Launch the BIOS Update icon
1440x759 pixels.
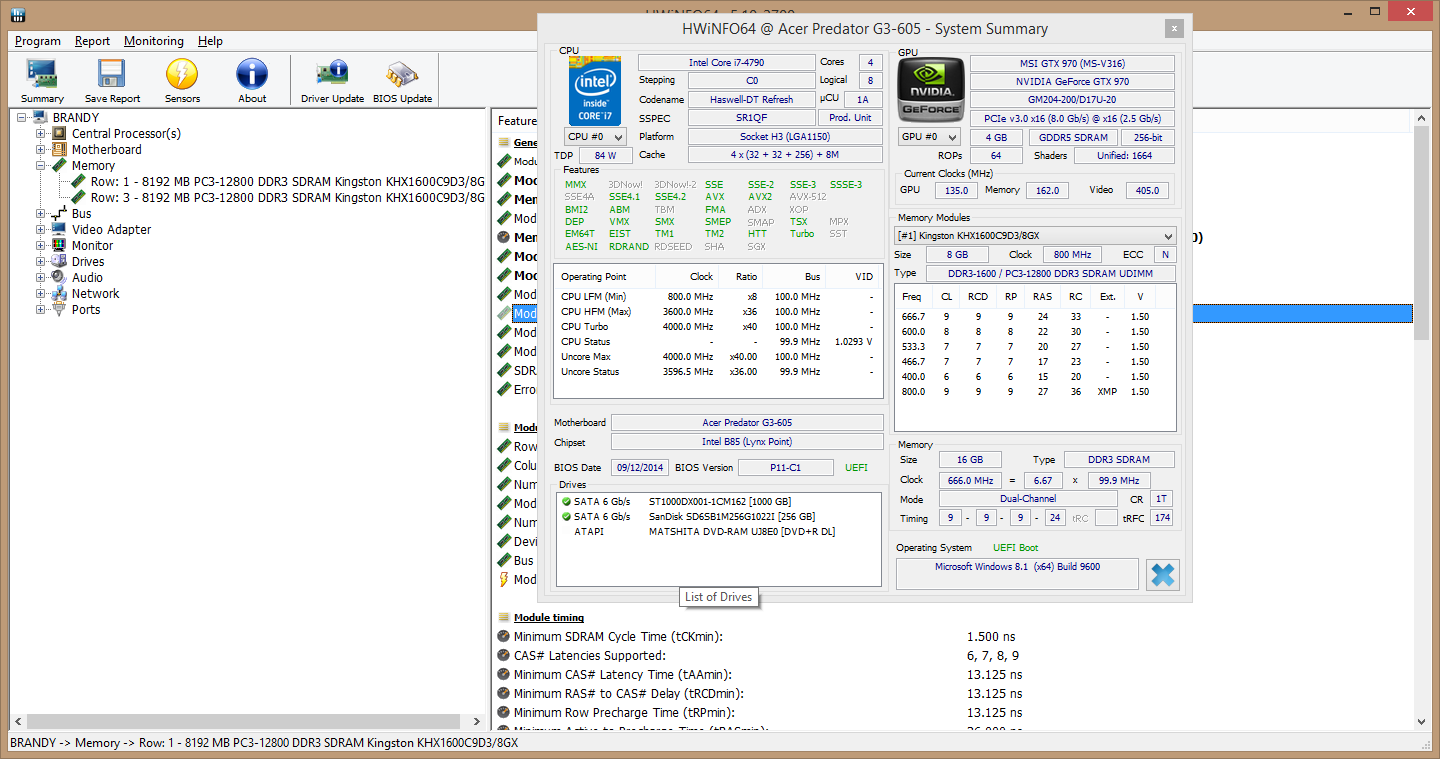pyautogui.click(x=402, y=75)
